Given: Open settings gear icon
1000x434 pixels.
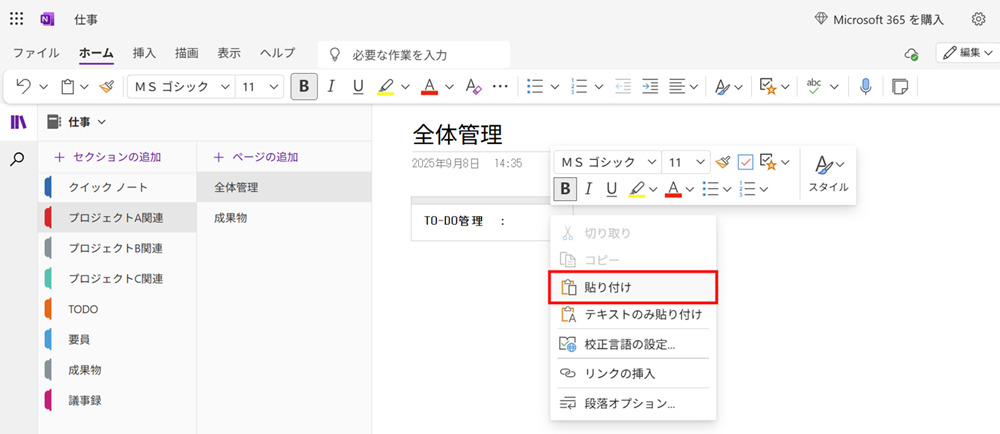Looking at the screenshot, I should pos(978,19).
